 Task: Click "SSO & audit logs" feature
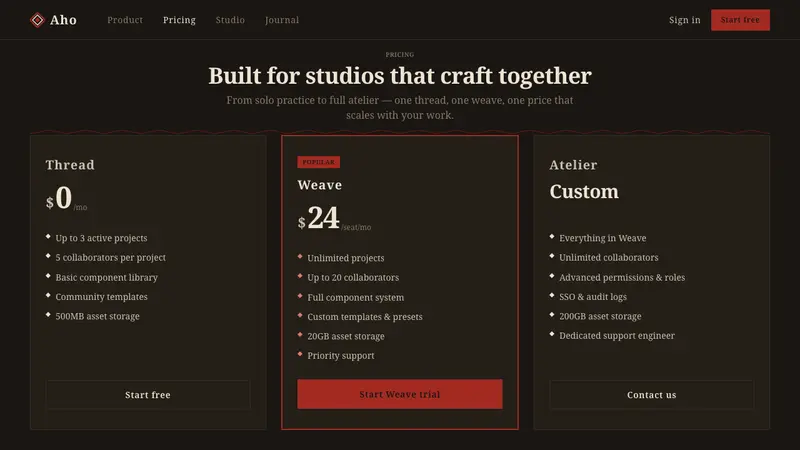[592, 296]
